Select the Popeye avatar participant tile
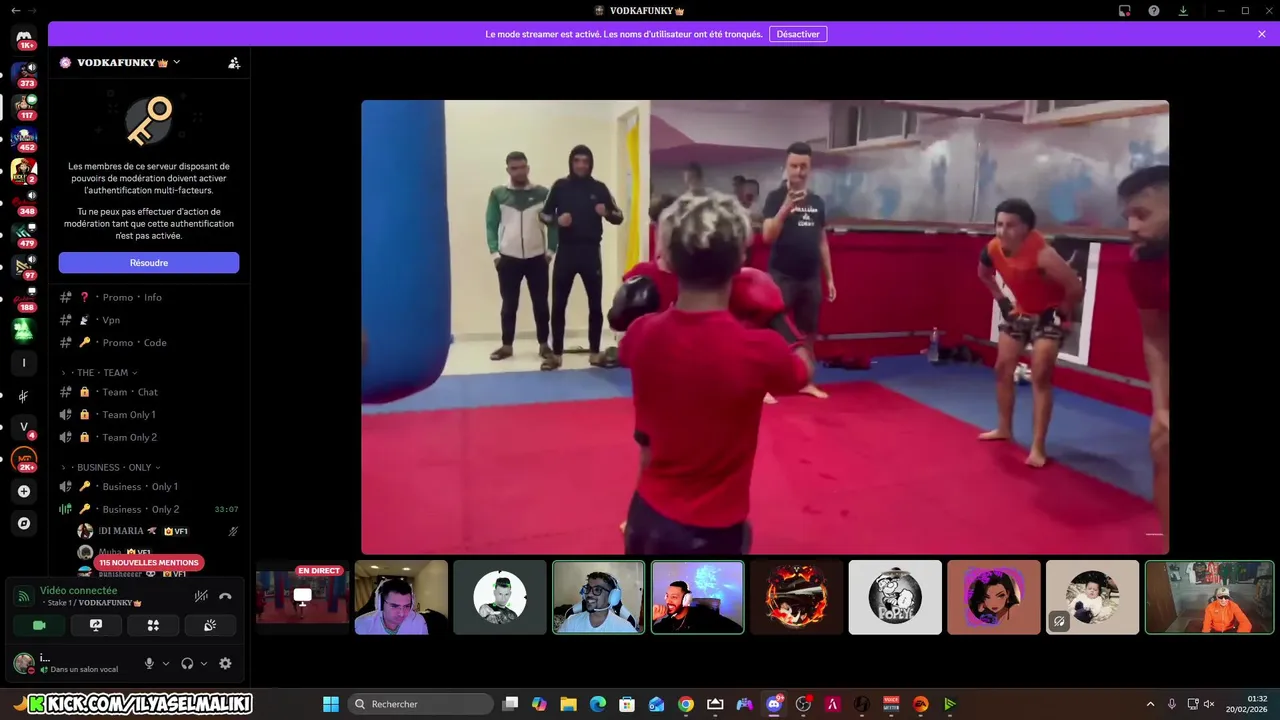The height and width of the screenshot is (720, 1280). (895, 597)
